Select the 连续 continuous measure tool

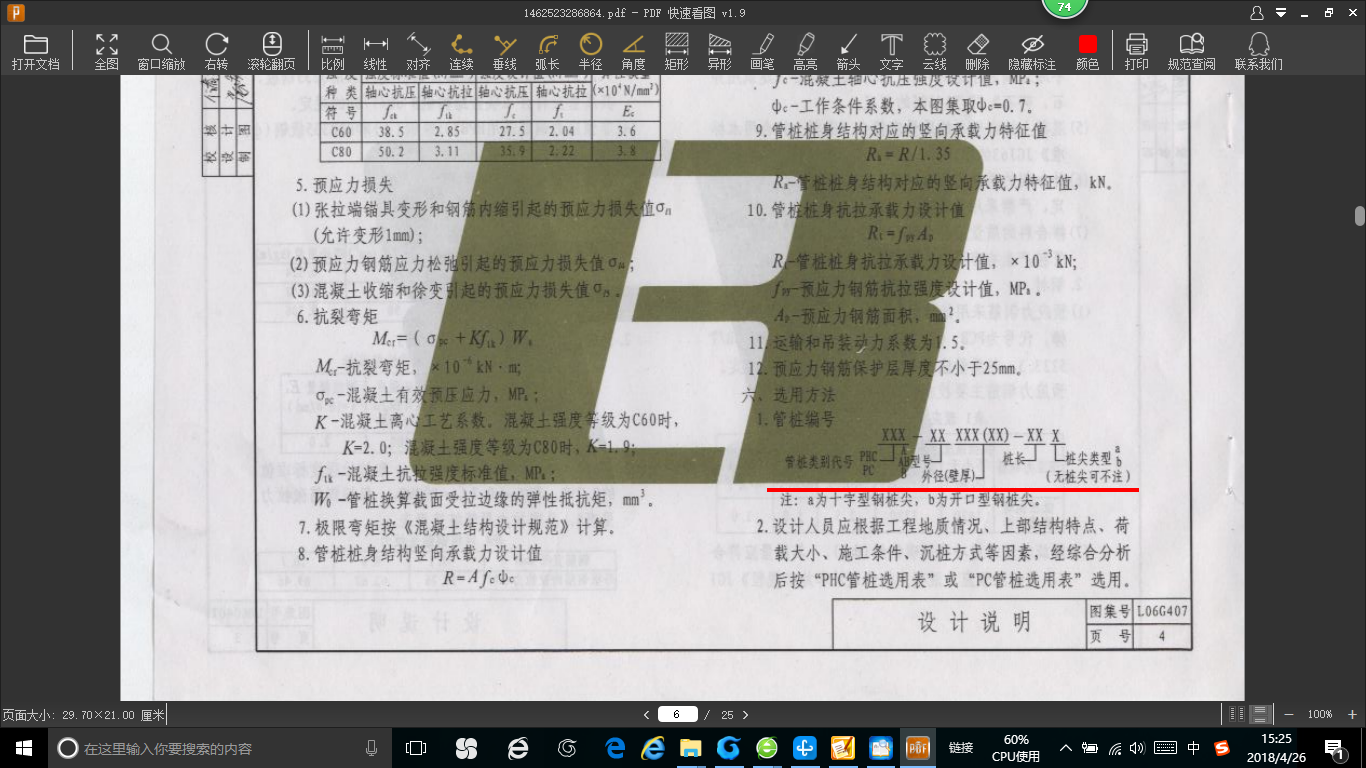coord(461,51)
